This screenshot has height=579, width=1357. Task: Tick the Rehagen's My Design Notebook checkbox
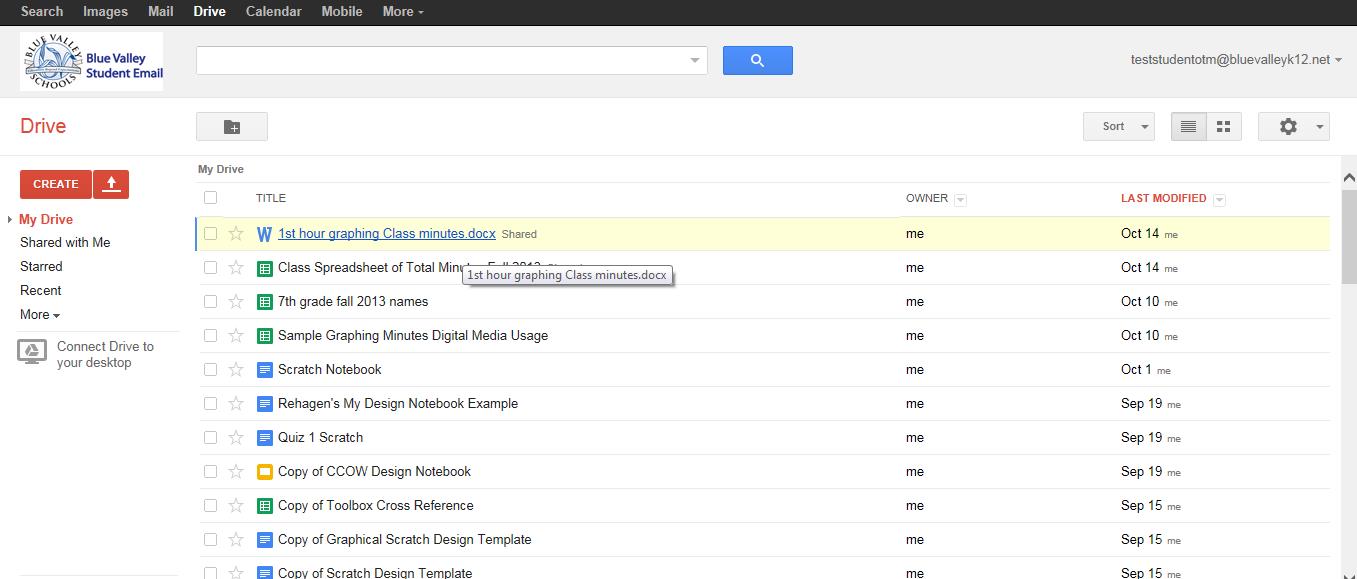[210, 404]
